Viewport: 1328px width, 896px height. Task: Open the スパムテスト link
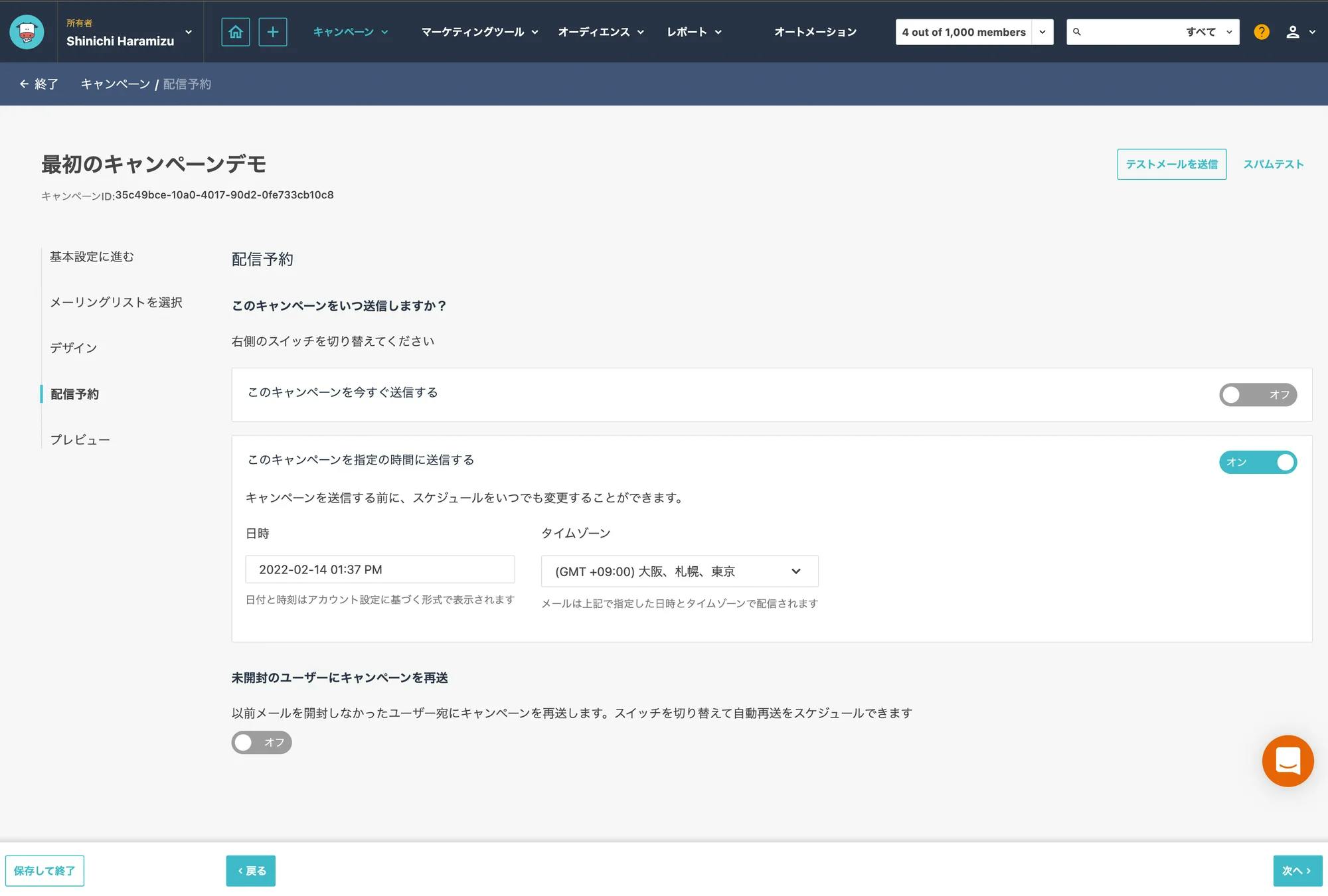click(x=1274, y=164)
